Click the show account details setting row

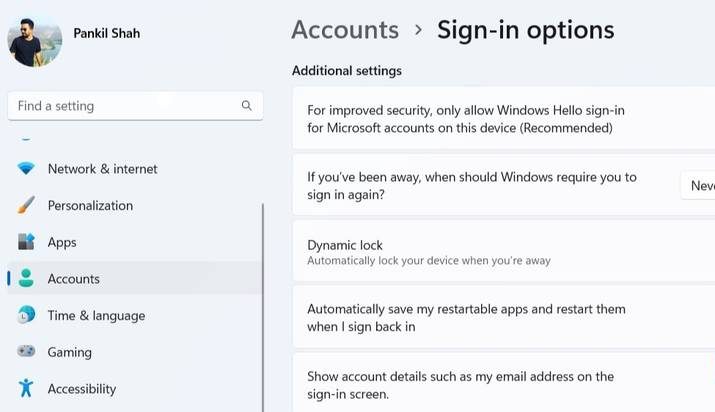(503, 384)
